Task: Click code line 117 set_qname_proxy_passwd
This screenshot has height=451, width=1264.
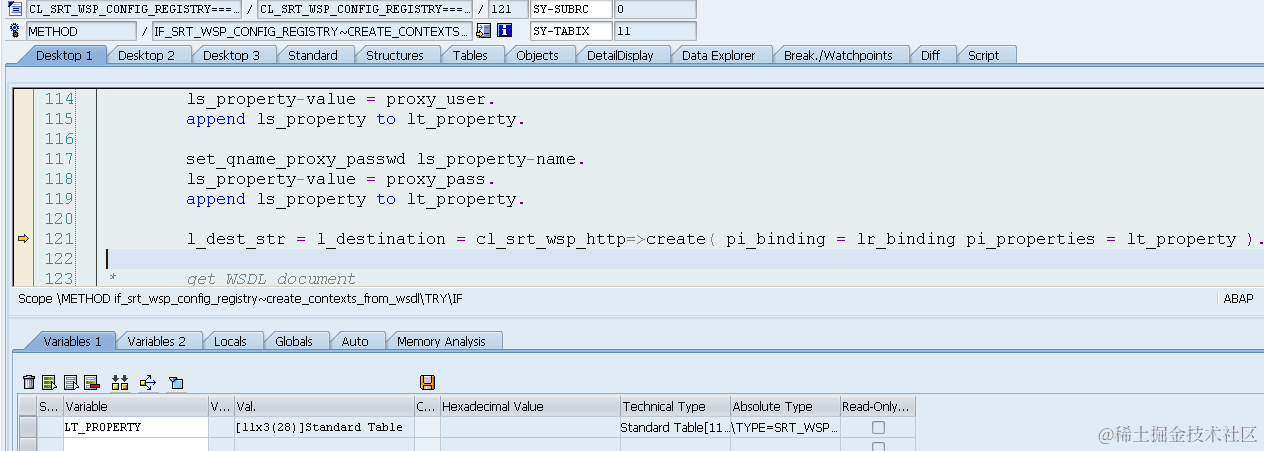Action: (386, 159)
